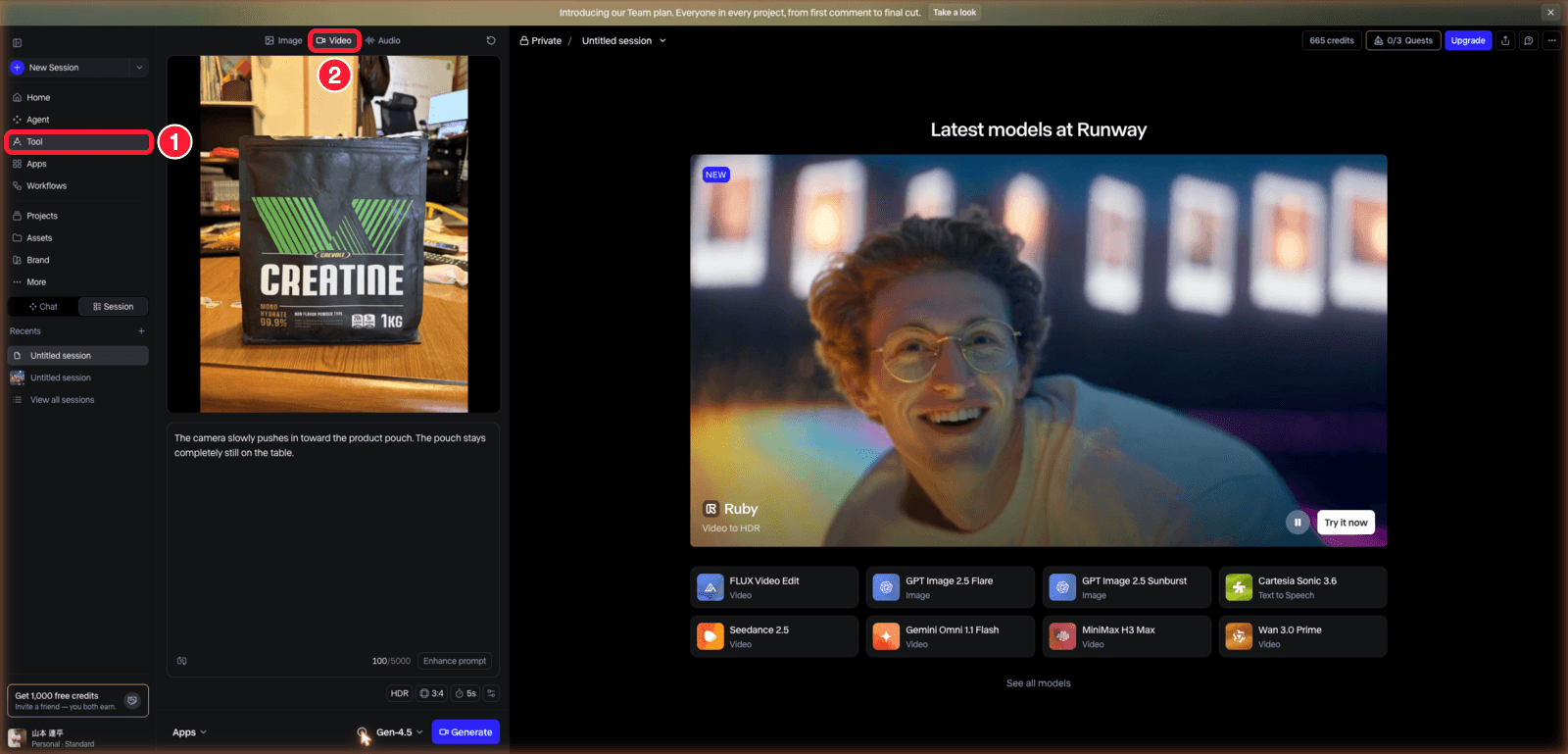Reset the generation panel with the refresh icon
The image size is (1568, 754).
[491, 40]
